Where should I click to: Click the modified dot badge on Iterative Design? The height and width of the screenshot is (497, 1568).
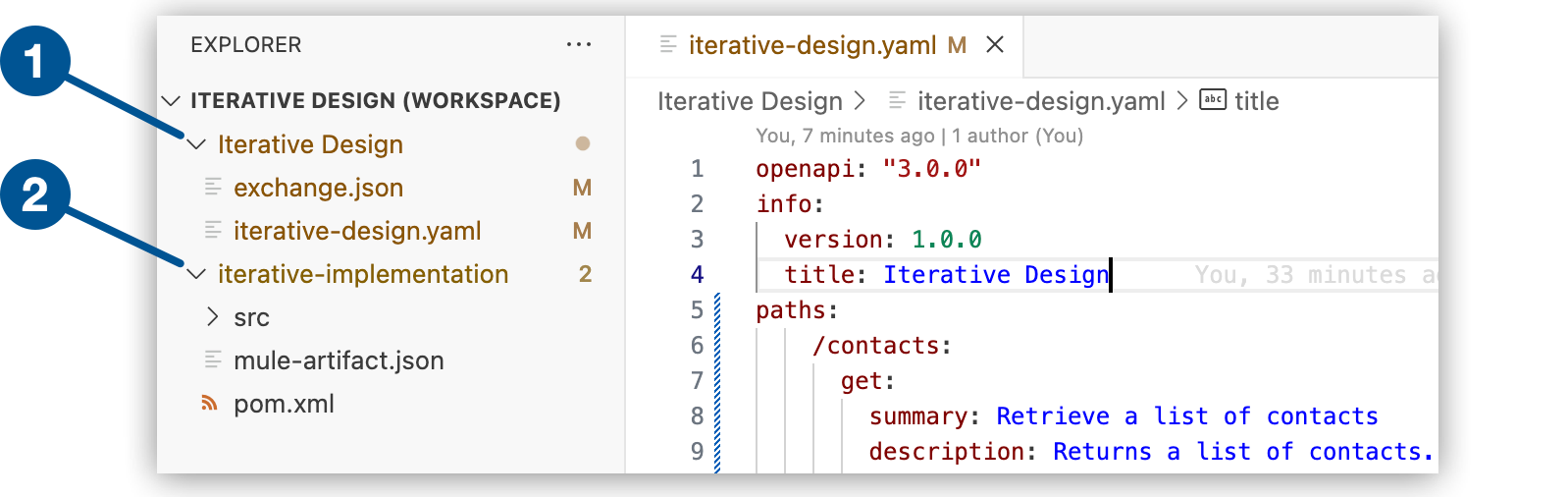click(x=583, y=143)
